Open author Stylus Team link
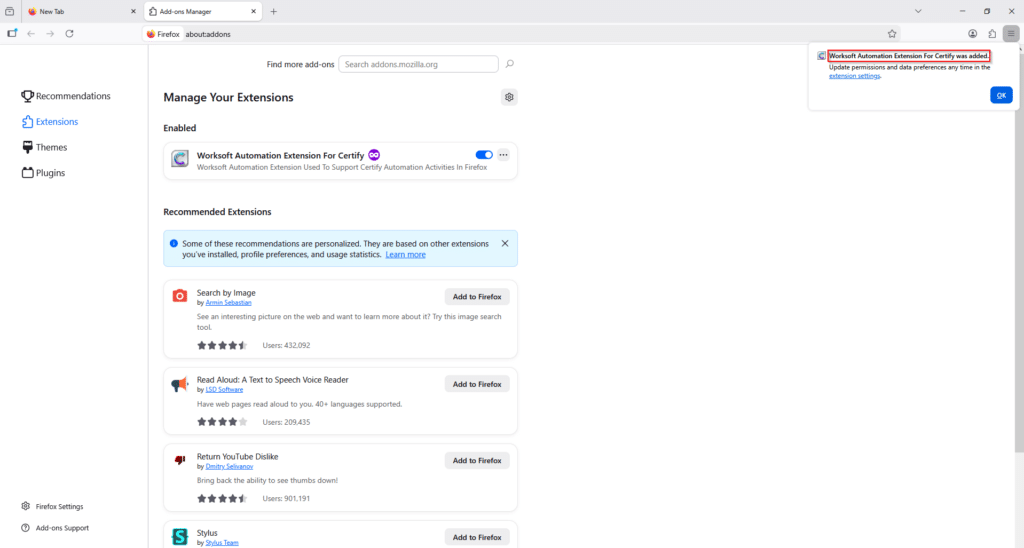The image size is (1024, 548). pyautogui.click(x=222, y=543)
